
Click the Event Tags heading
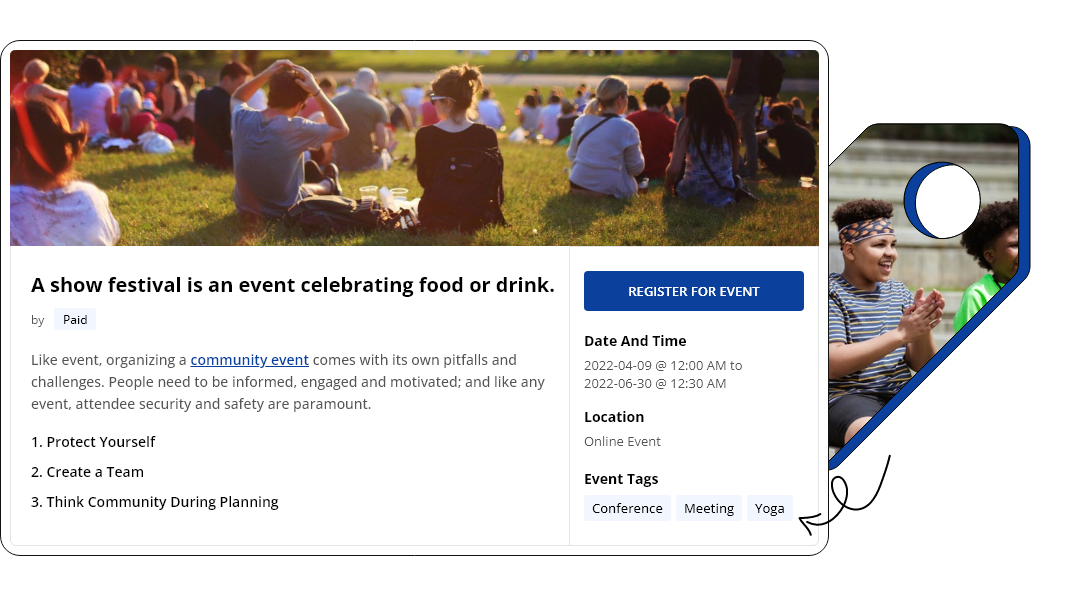pyautogui.click(x=621, y=479)
